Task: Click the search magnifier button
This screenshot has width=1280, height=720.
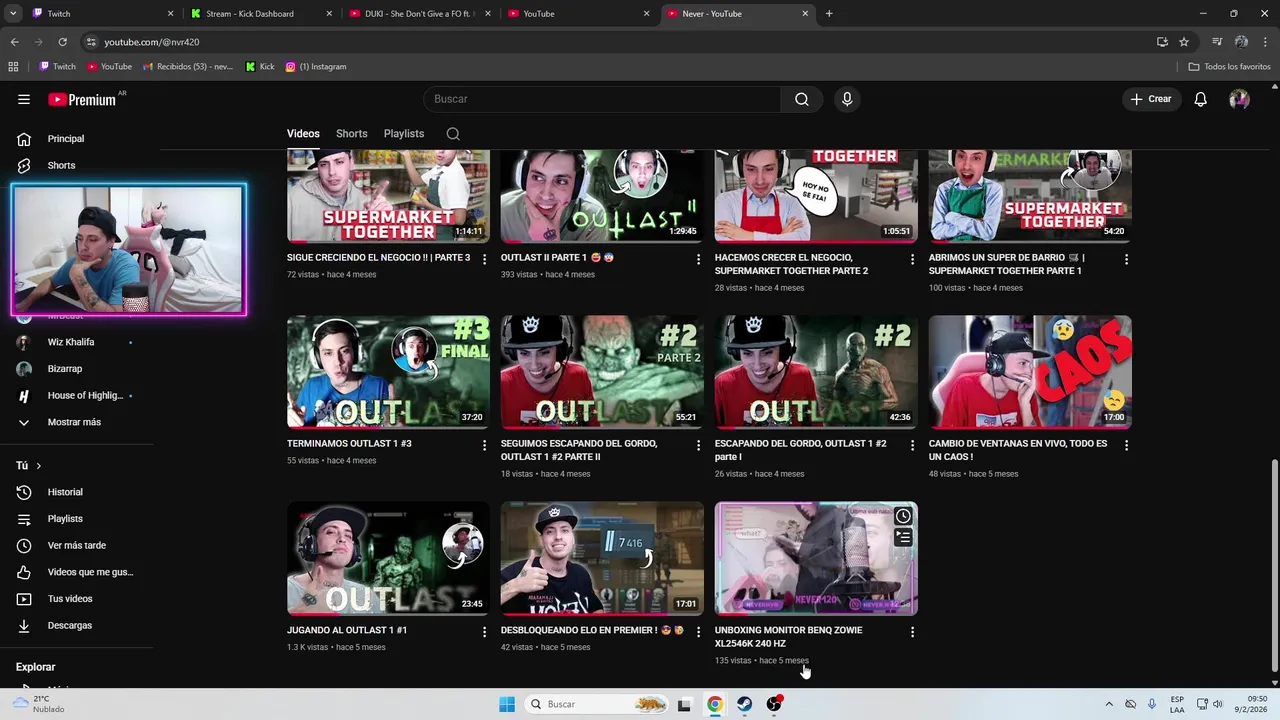Action: point(802,99)
